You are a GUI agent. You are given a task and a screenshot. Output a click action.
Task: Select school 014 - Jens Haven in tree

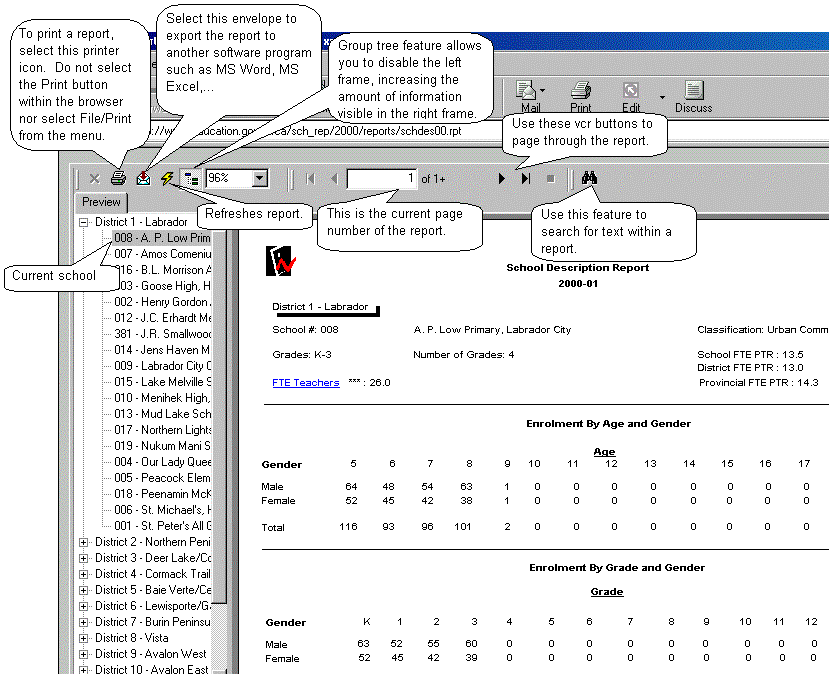pyautogui.click(x=161, y=350)
